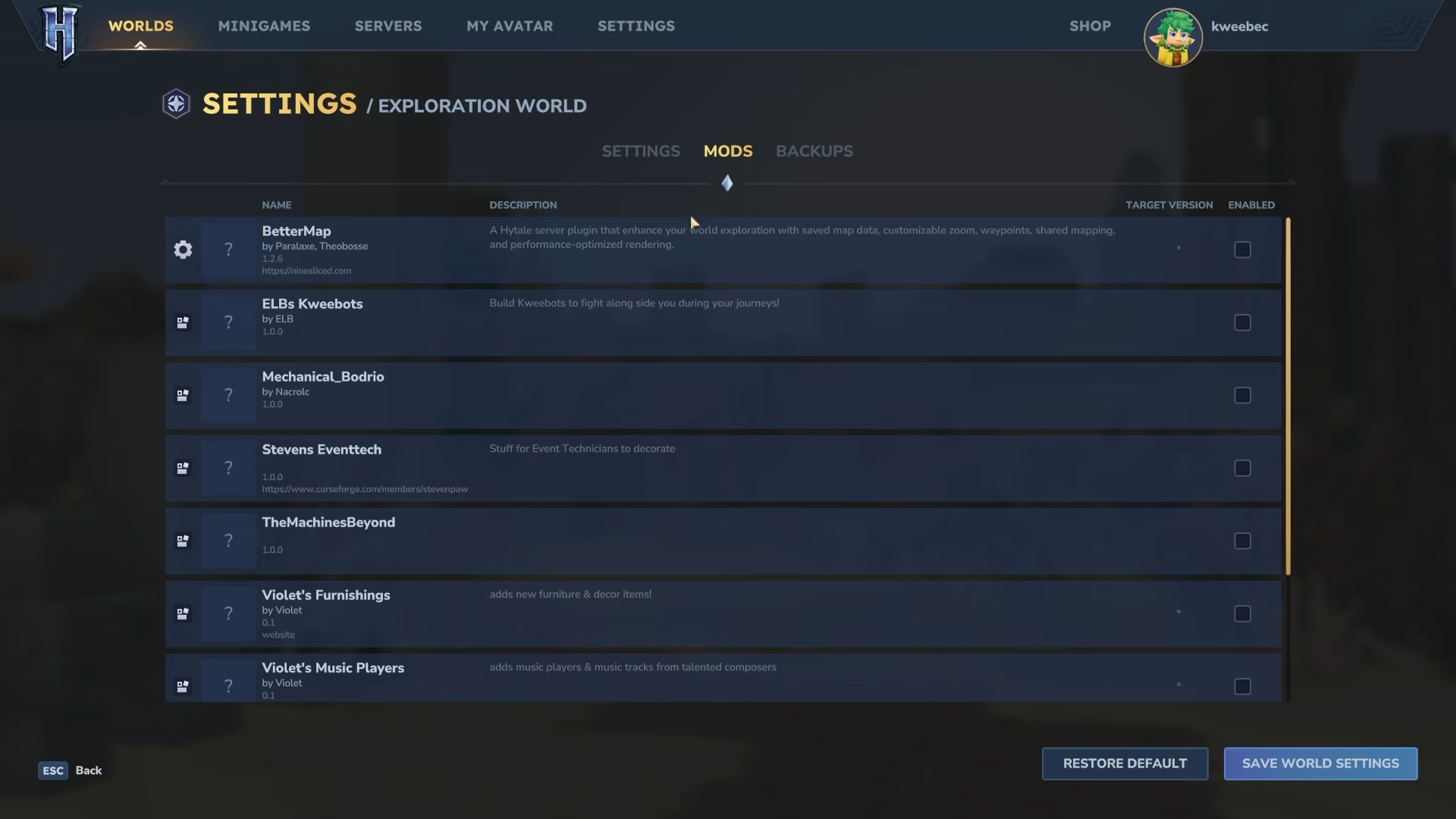This screenshot has width=1456, height=819.
Task: Click TheMachinesBeyond asset pack icon
Action: [183, 541]
